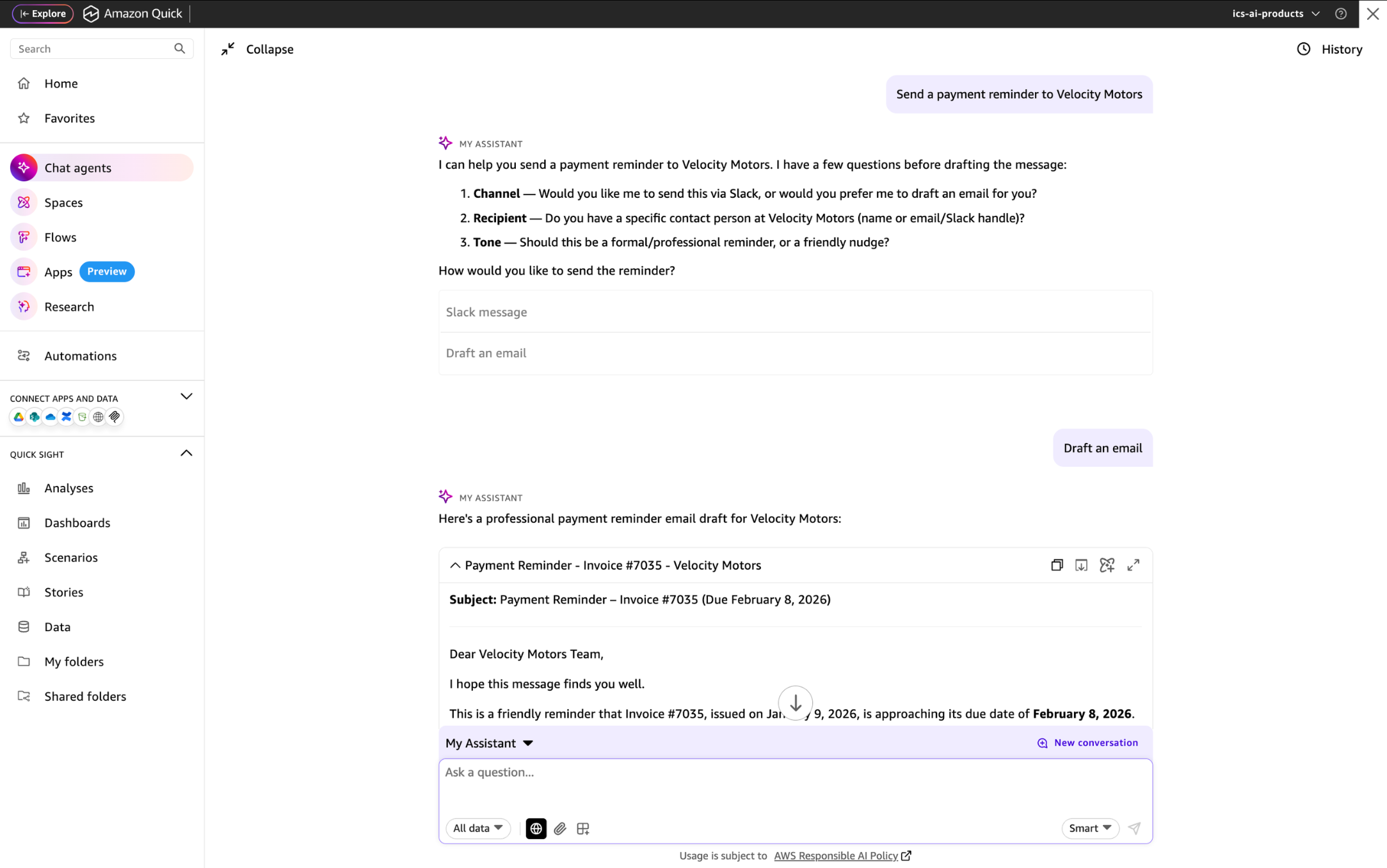Click the Collapse chat button
The height and width of the screenshot is (868, 1387).
(x=257, y=49)
